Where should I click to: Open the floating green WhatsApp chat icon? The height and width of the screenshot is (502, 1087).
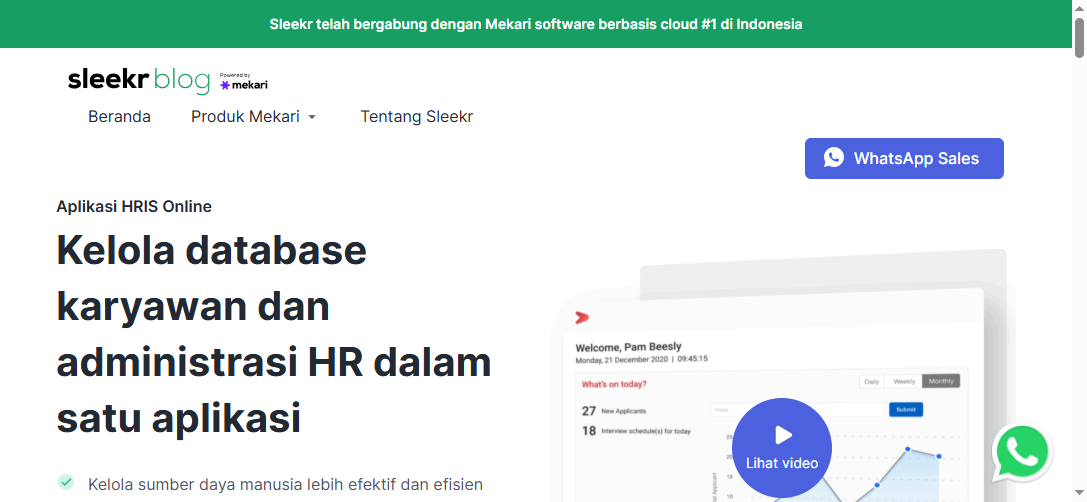(1022, 451)
